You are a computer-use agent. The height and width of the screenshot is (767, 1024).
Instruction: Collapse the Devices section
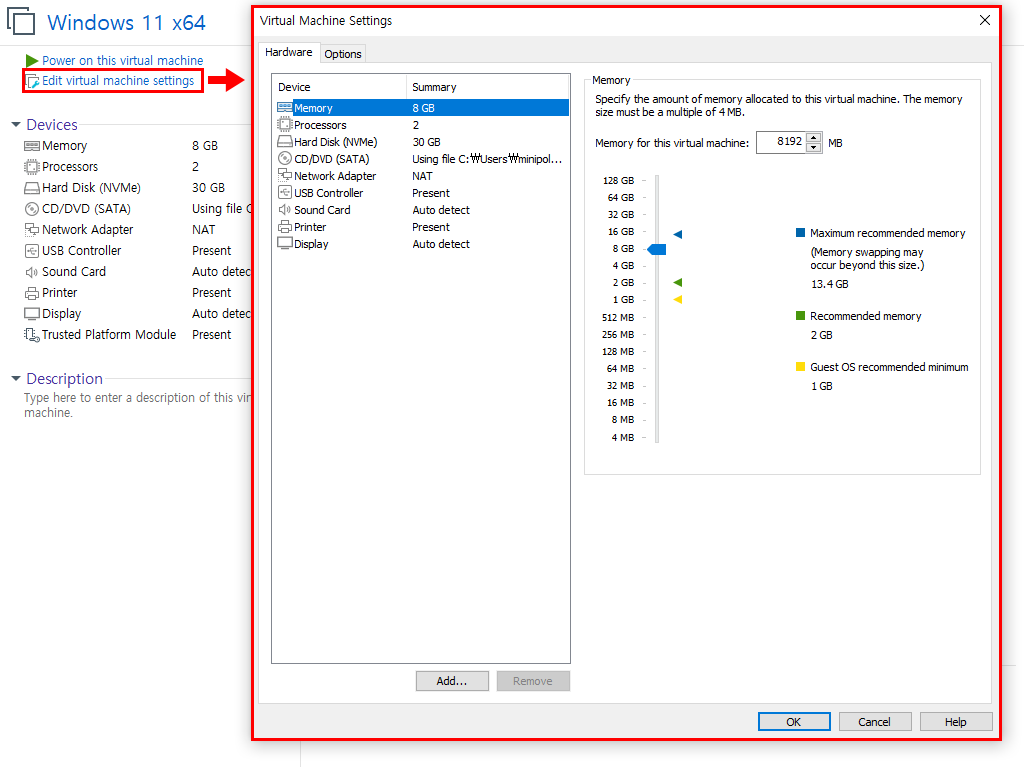click(x=16, y=124)
